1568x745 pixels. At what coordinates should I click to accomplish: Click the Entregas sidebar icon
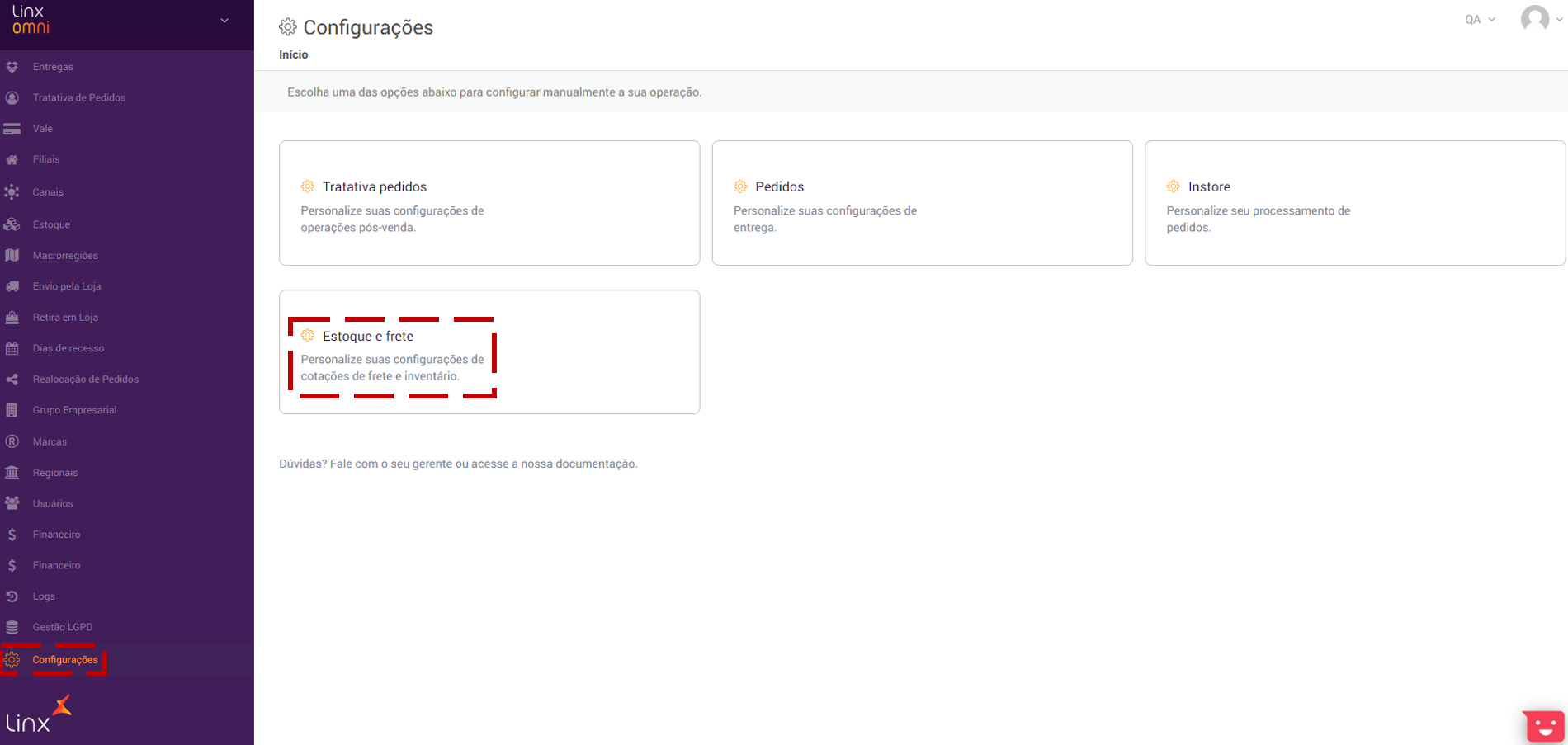12,67
